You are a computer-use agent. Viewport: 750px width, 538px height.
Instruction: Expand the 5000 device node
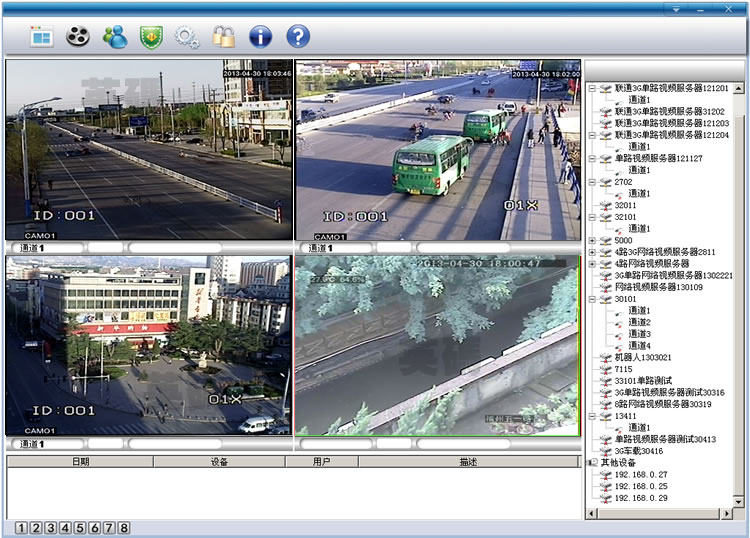click(x=592, y=241)
